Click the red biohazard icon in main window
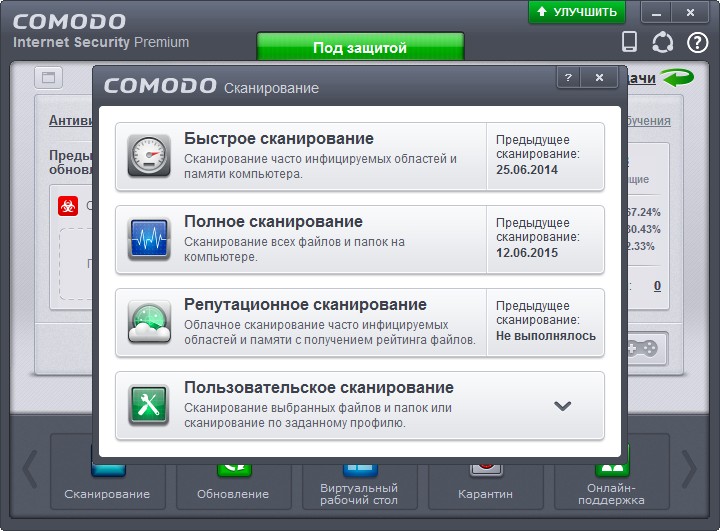 [x=68, y=206]
